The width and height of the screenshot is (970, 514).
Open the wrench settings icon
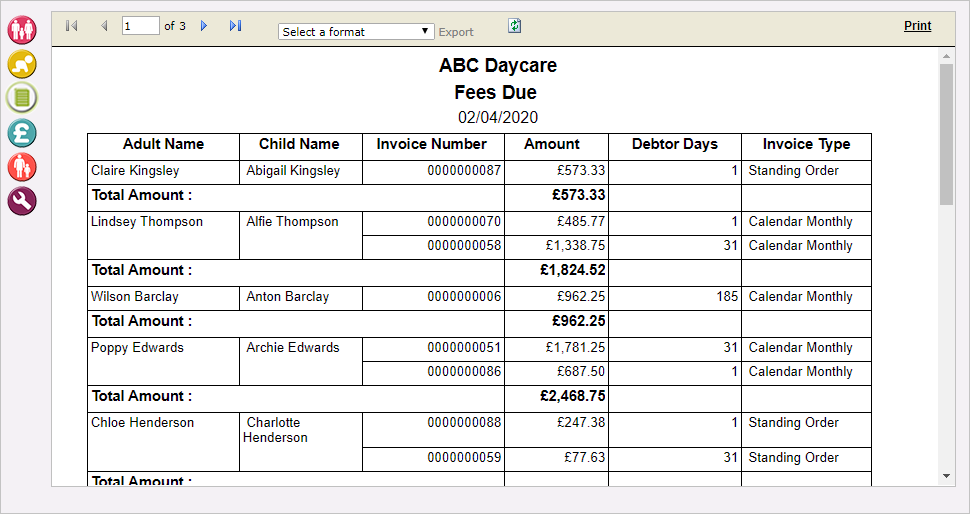(22, 200)
